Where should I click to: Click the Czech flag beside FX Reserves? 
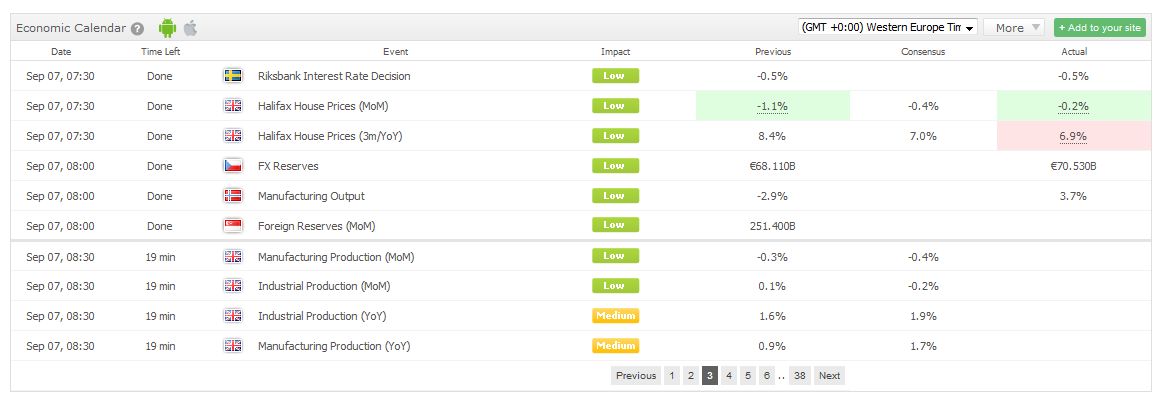click(x=233, y=166)
